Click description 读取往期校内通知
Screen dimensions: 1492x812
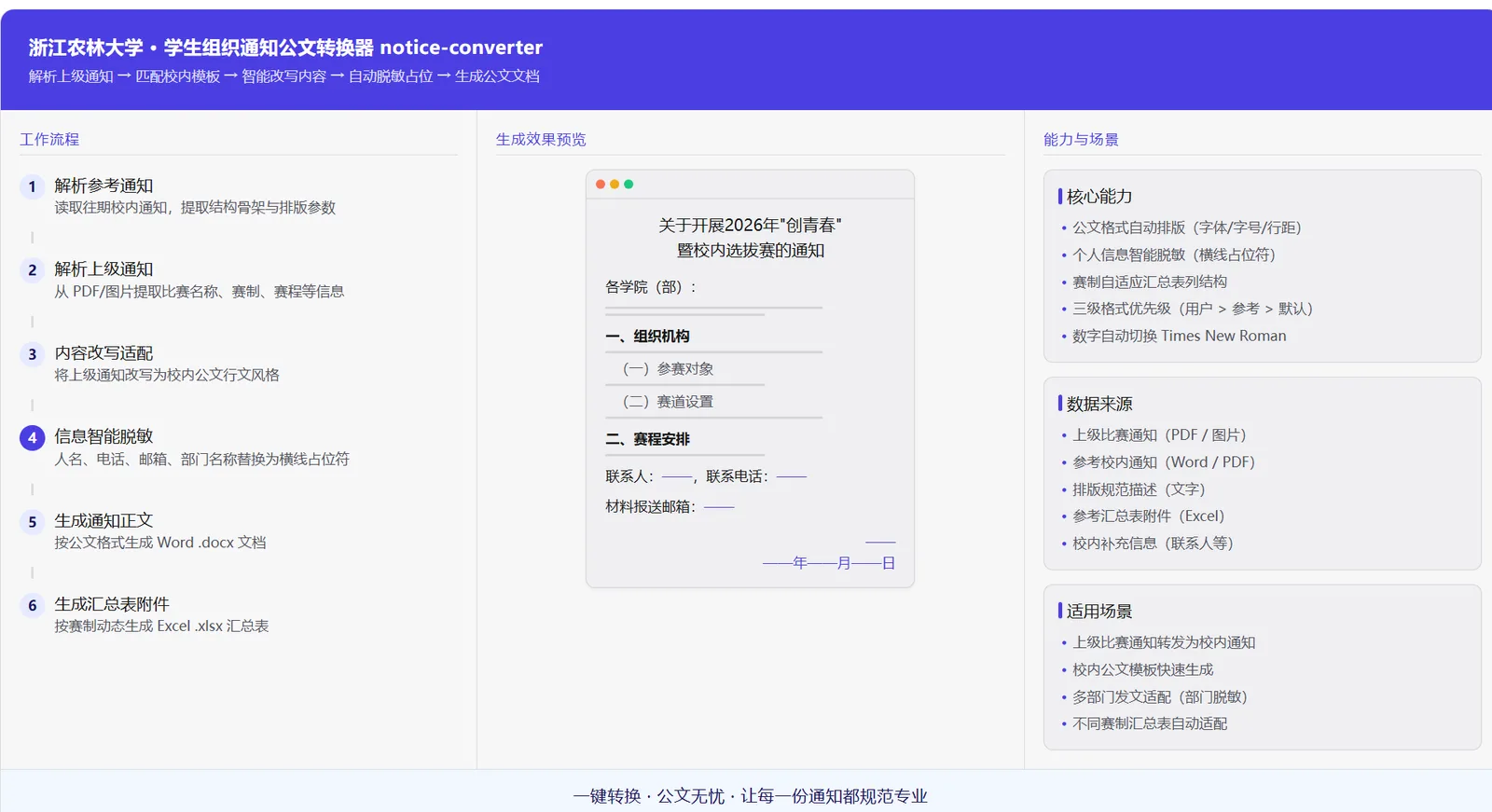(195, 208)
